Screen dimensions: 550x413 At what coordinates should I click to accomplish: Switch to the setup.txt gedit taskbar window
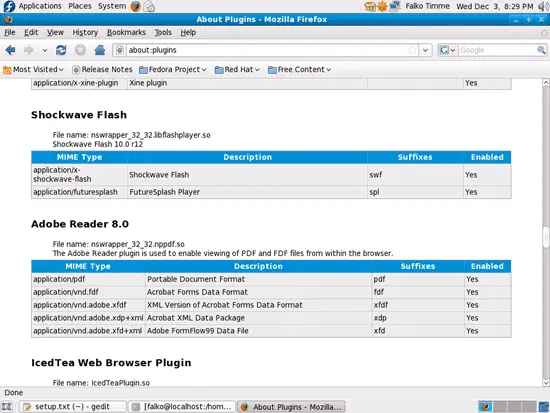point(73,407)
